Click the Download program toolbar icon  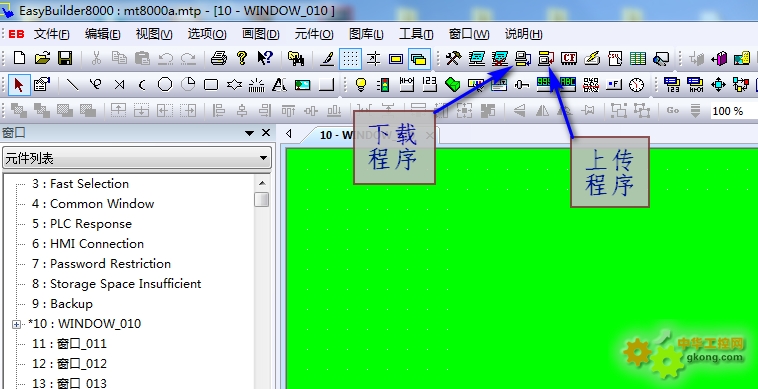click(523, 59)
